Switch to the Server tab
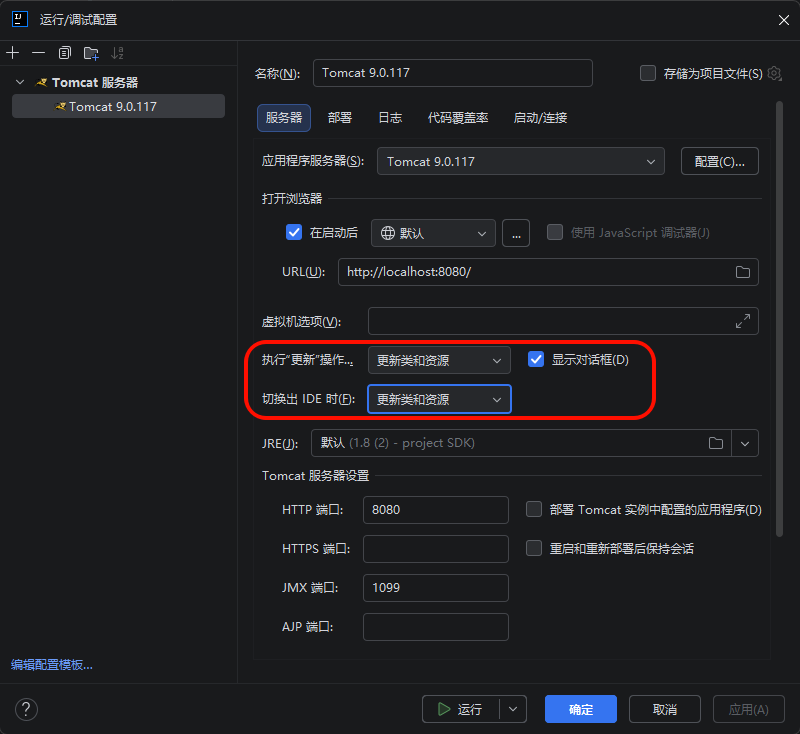The height and width of the screenshot is (734, 800). [x=284, y=118]
